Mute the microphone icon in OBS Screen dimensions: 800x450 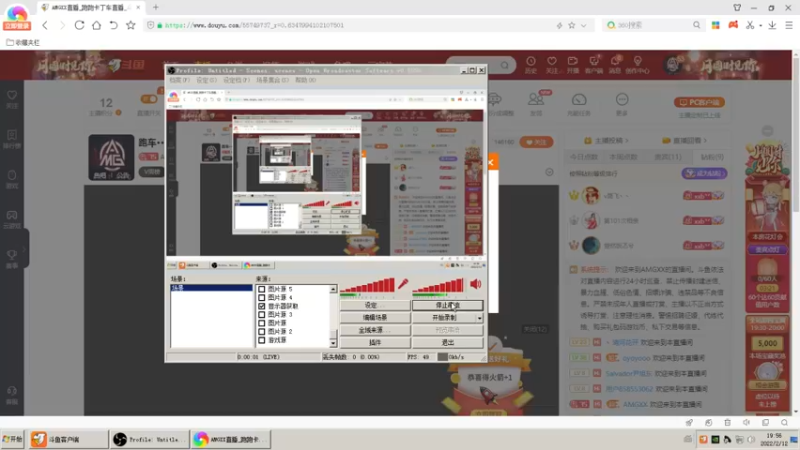pyautogui.click(x=403, y=284)
